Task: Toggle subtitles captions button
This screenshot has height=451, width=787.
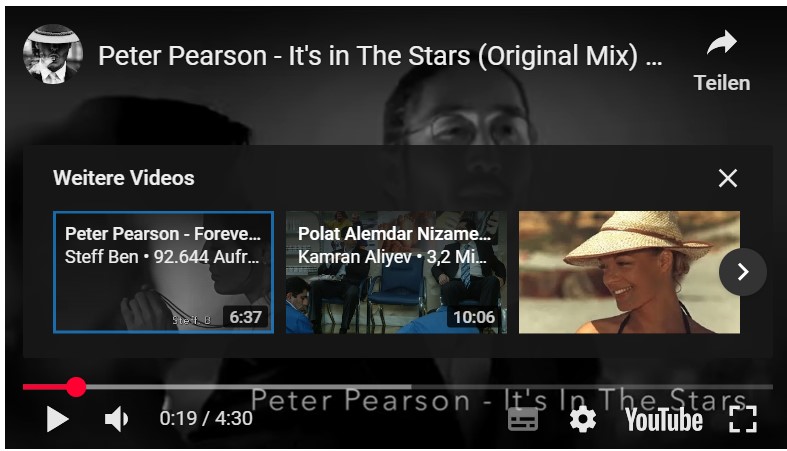Action: 522,419
